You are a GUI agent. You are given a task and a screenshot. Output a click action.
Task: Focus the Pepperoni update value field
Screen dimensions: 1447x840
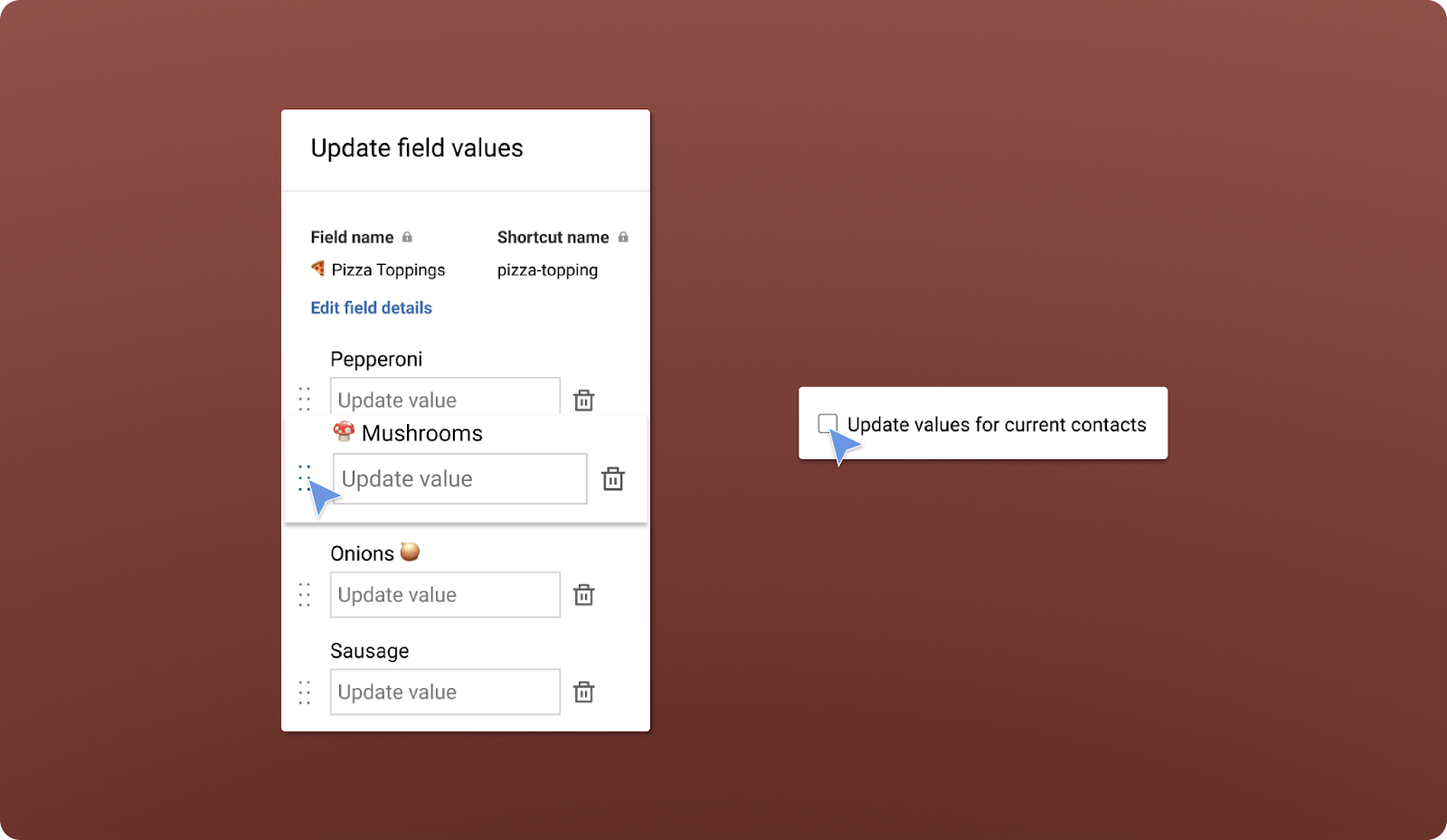(x=444, y=398)
